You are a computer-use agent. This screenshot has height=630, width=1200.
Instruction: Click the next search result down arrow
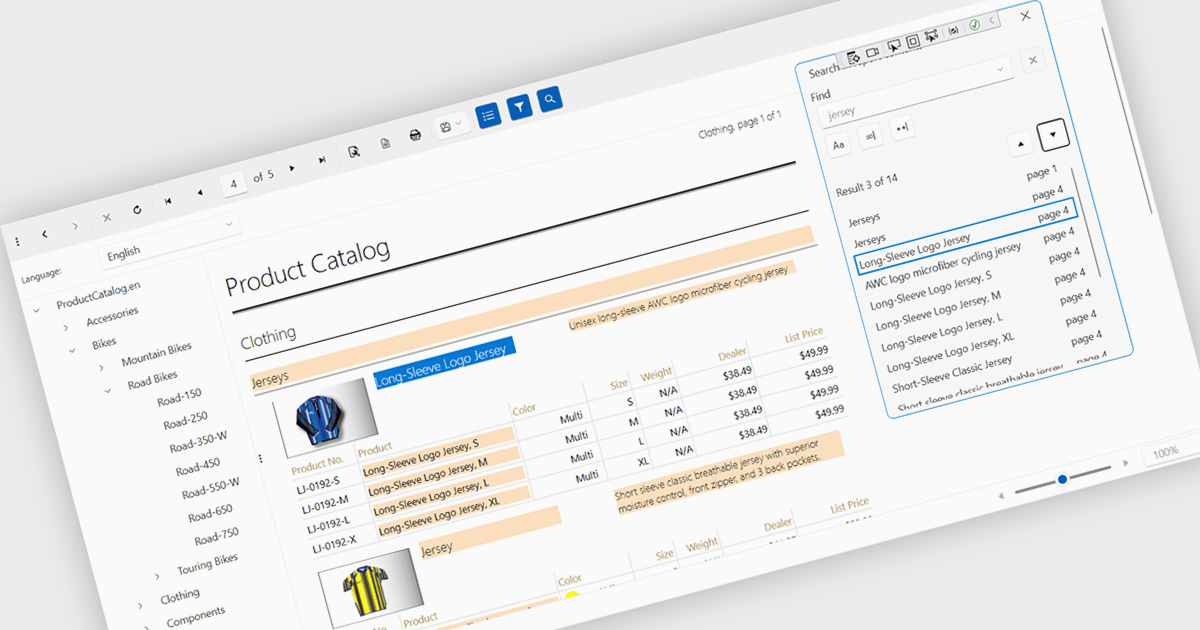1053,133
